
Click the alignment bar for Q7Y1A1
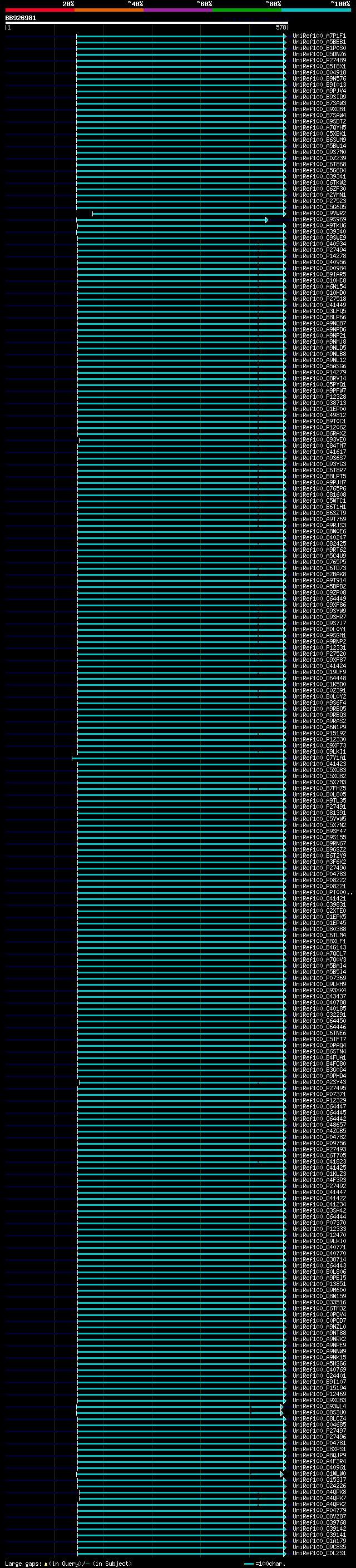[x=179, y=758]
